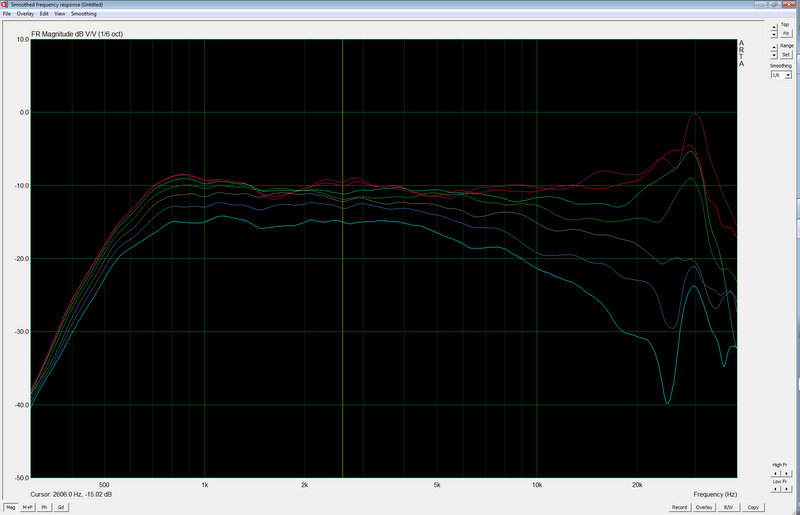Image resolution: width=800 pixels, height=515 pixels.
Task: Click the Overlay button at bottom
Action: 704,507
